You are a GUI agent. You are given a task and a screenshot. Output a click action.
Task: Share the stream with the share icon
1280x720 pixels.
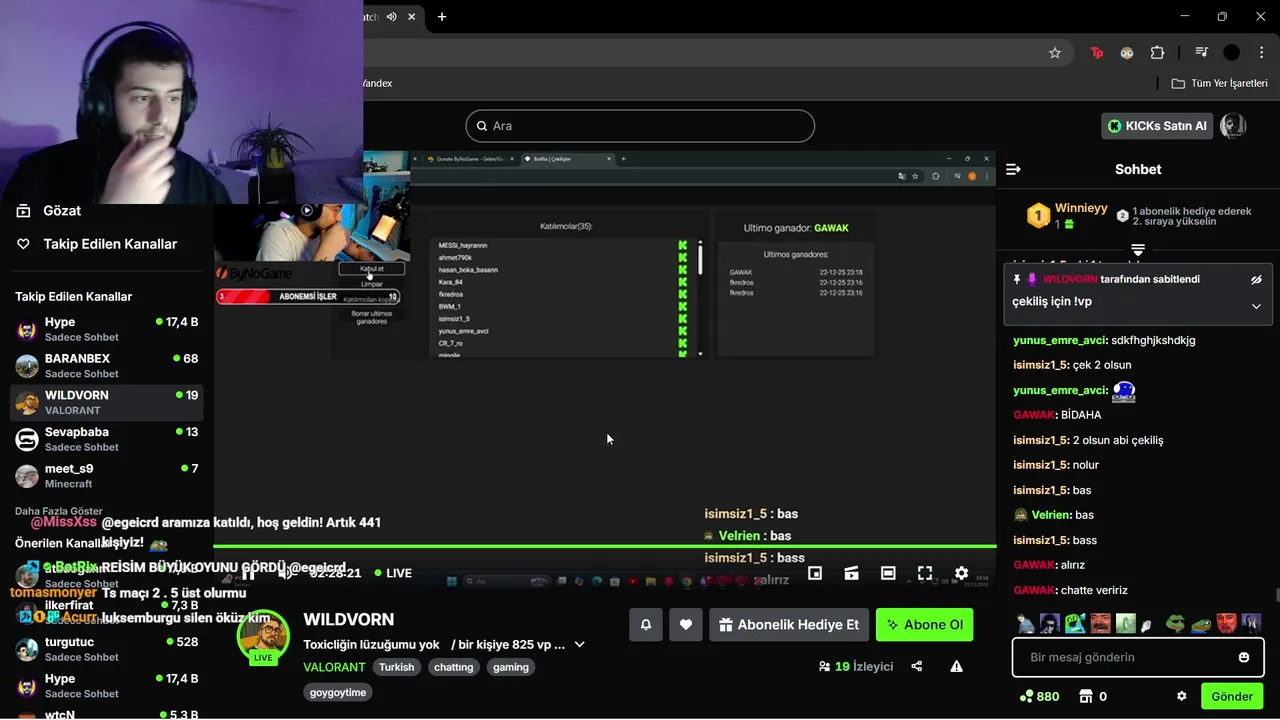[917, 666]
